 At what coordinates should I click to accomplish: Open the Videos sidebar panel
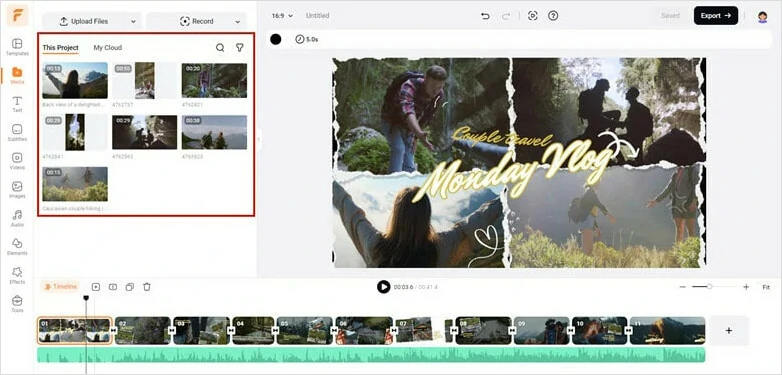coord(17,161)
